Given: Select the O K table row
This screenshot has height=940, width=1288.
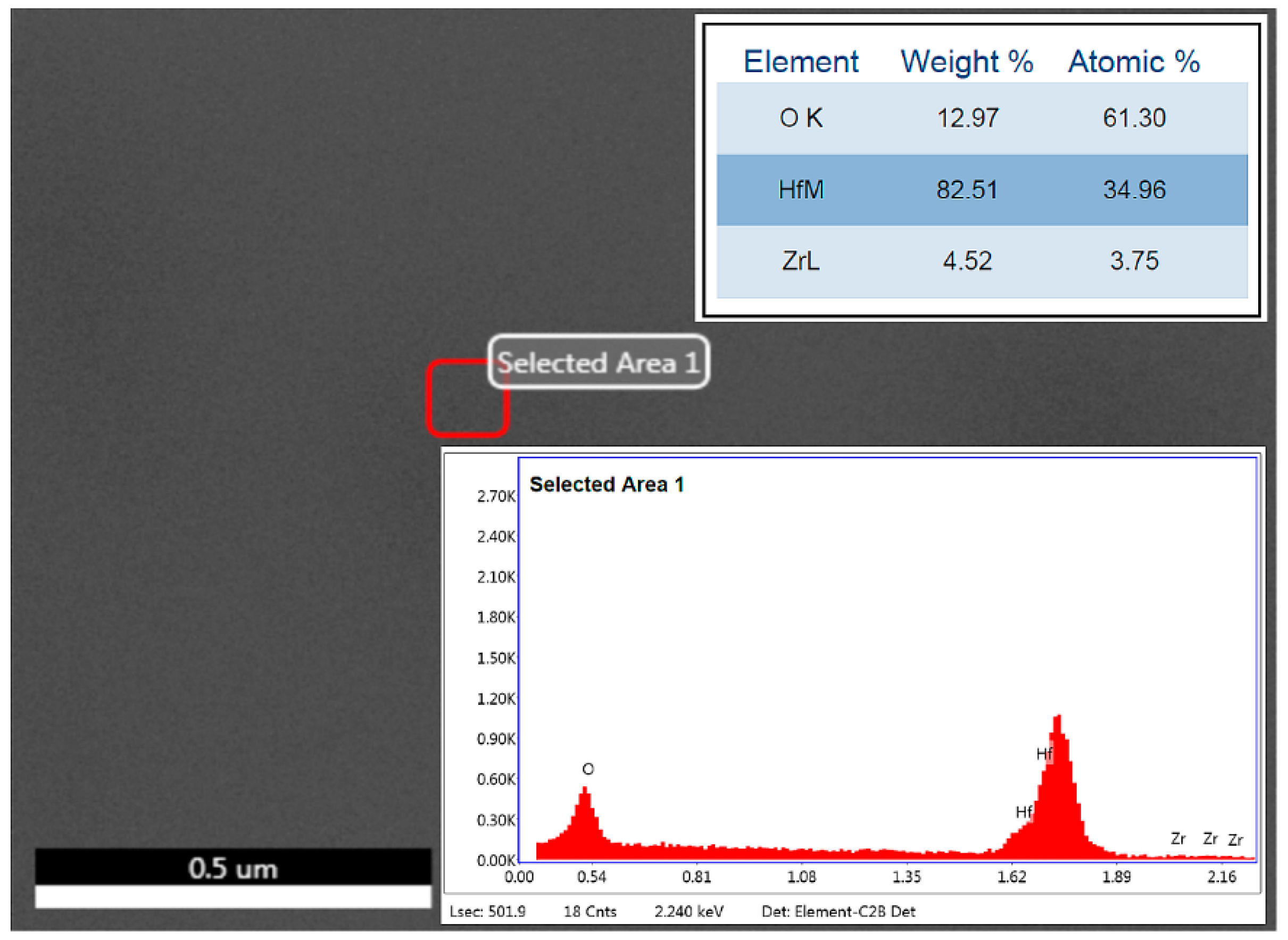Looking at the screenshot, I should [801, 118].
